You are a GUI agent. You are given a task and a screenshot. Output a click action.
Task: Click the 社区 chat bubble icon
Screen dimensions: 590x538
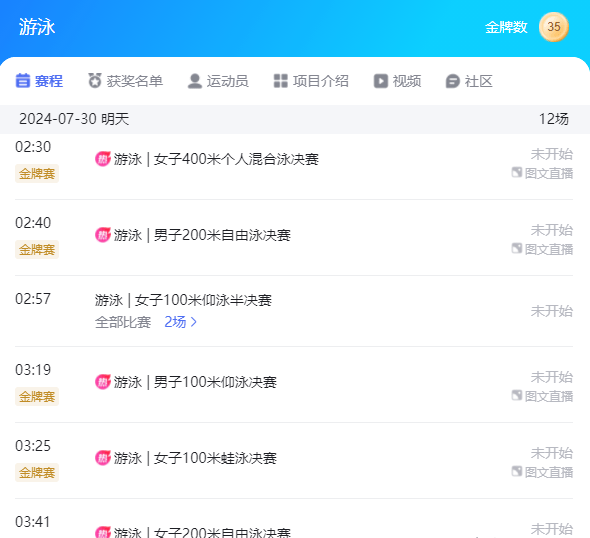pos(453,81)
